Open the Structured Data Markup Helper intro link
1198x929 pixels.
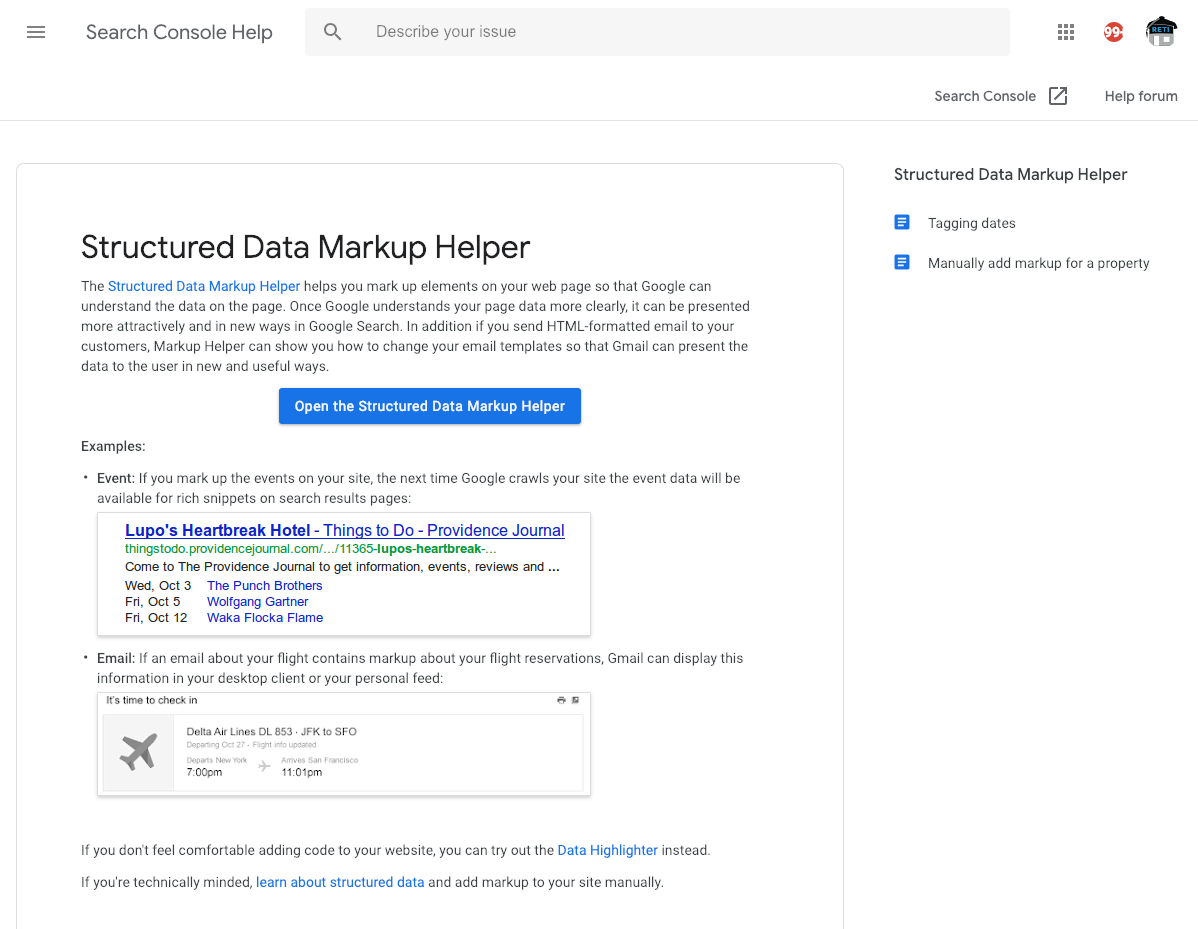204,286
